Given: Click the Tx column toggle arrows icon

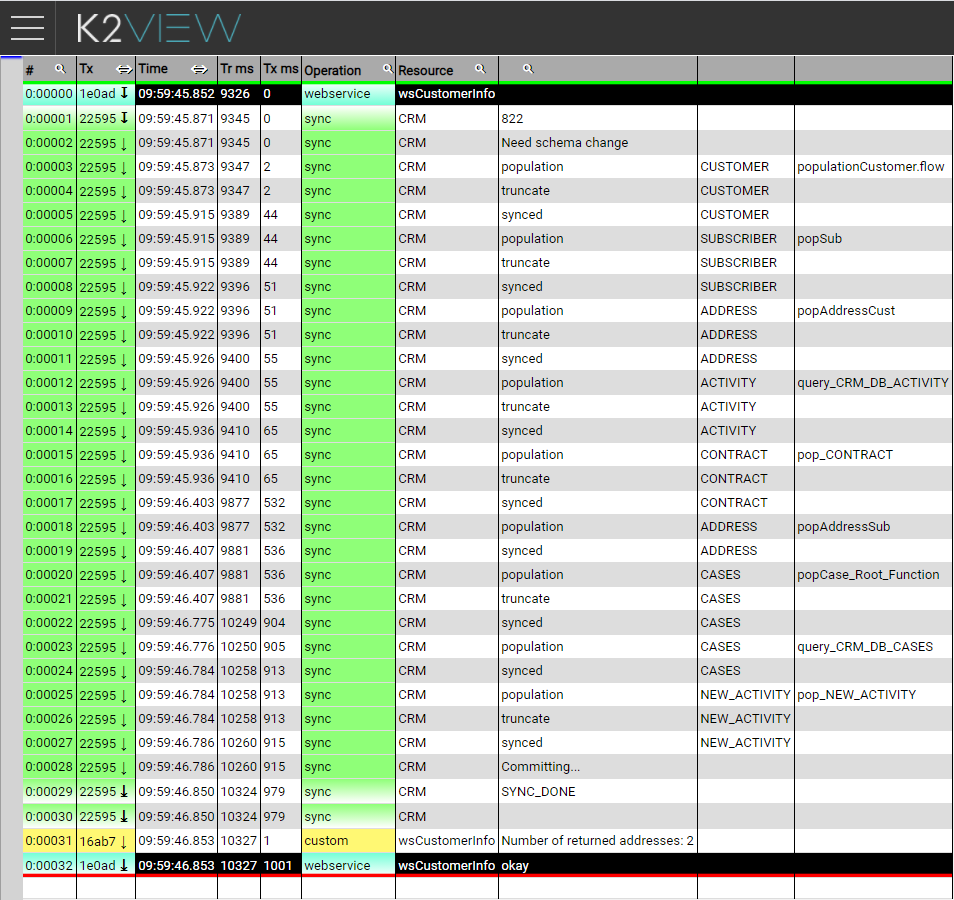Looking at the screenshot, I should click(x=124, y=69).
